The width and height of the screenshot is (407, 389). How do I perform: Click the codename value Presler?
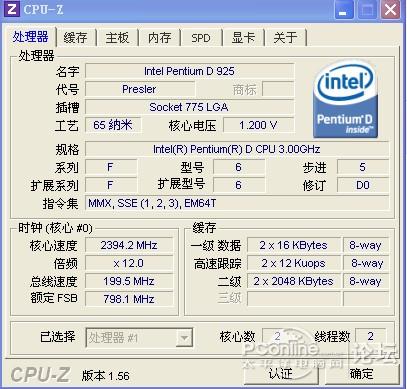(139, 89)
